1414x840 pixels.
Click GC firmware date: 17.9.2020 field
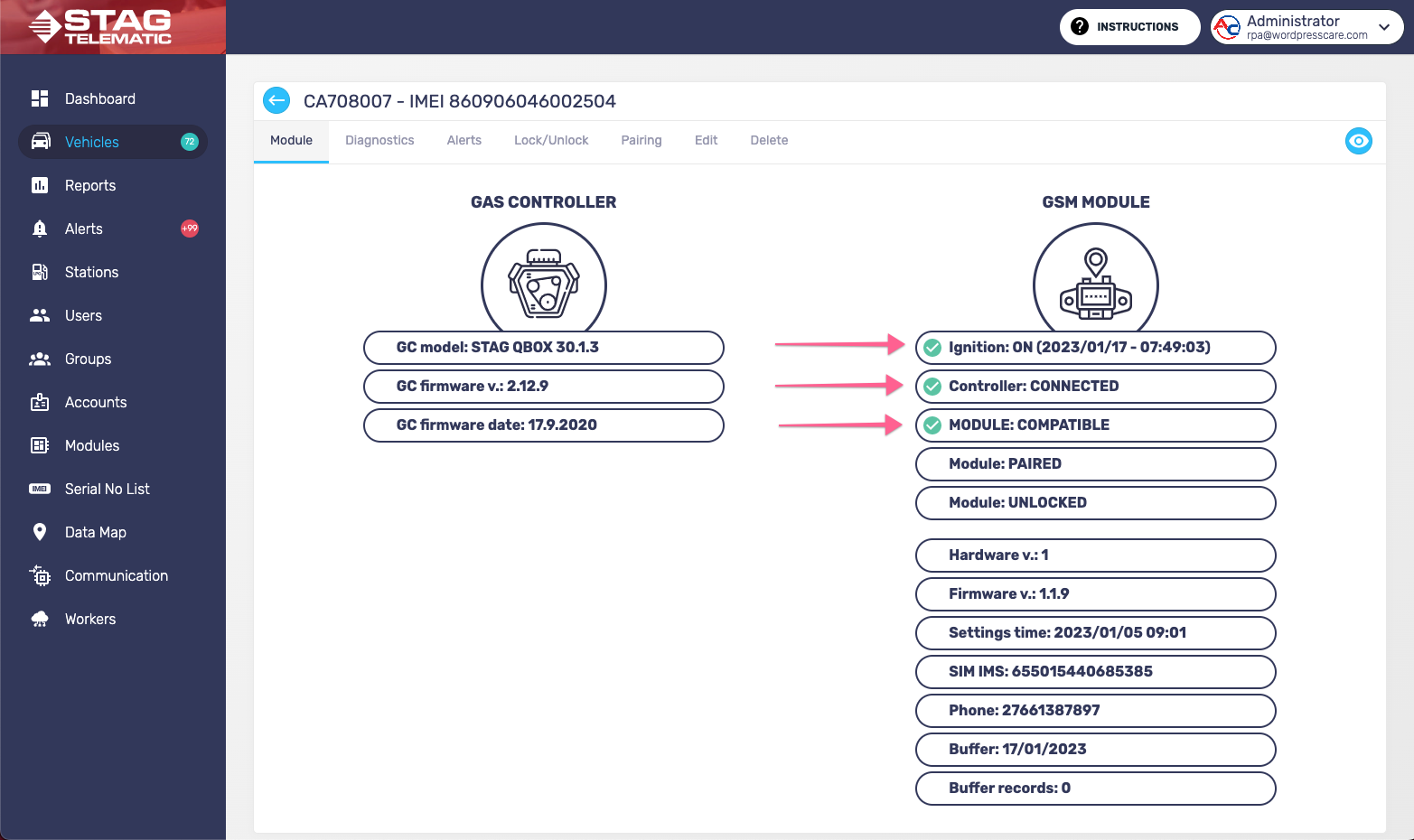(x=544, y=425)
